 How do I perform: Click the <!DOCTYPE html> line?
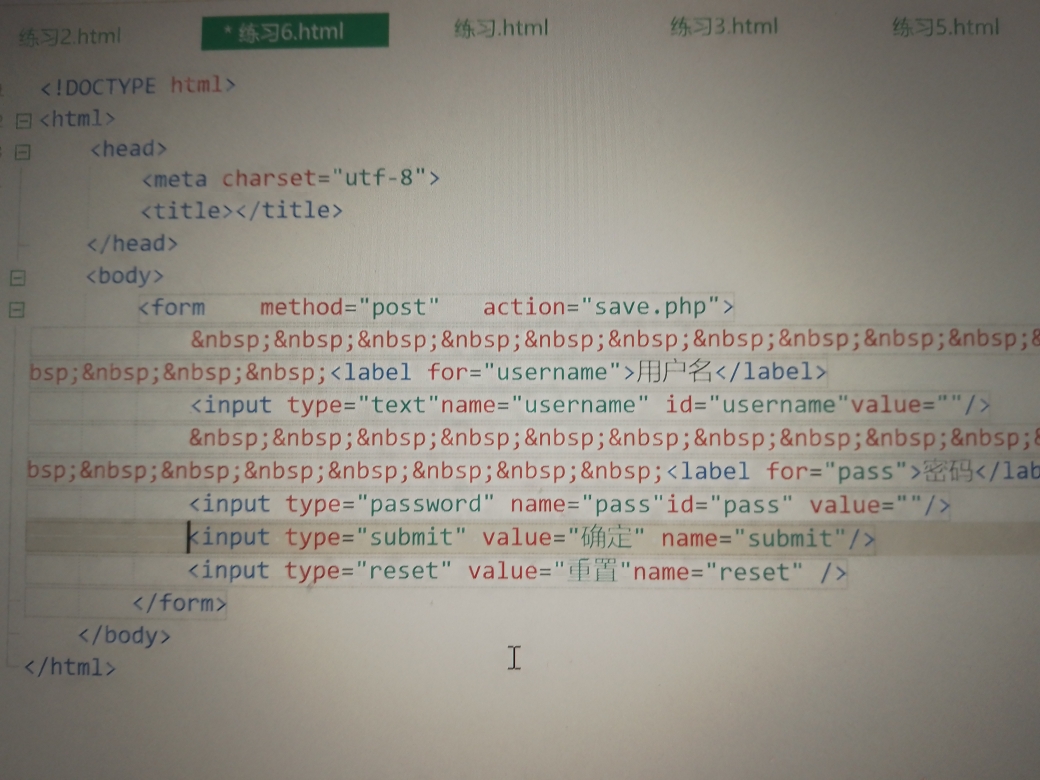[137, 86]
